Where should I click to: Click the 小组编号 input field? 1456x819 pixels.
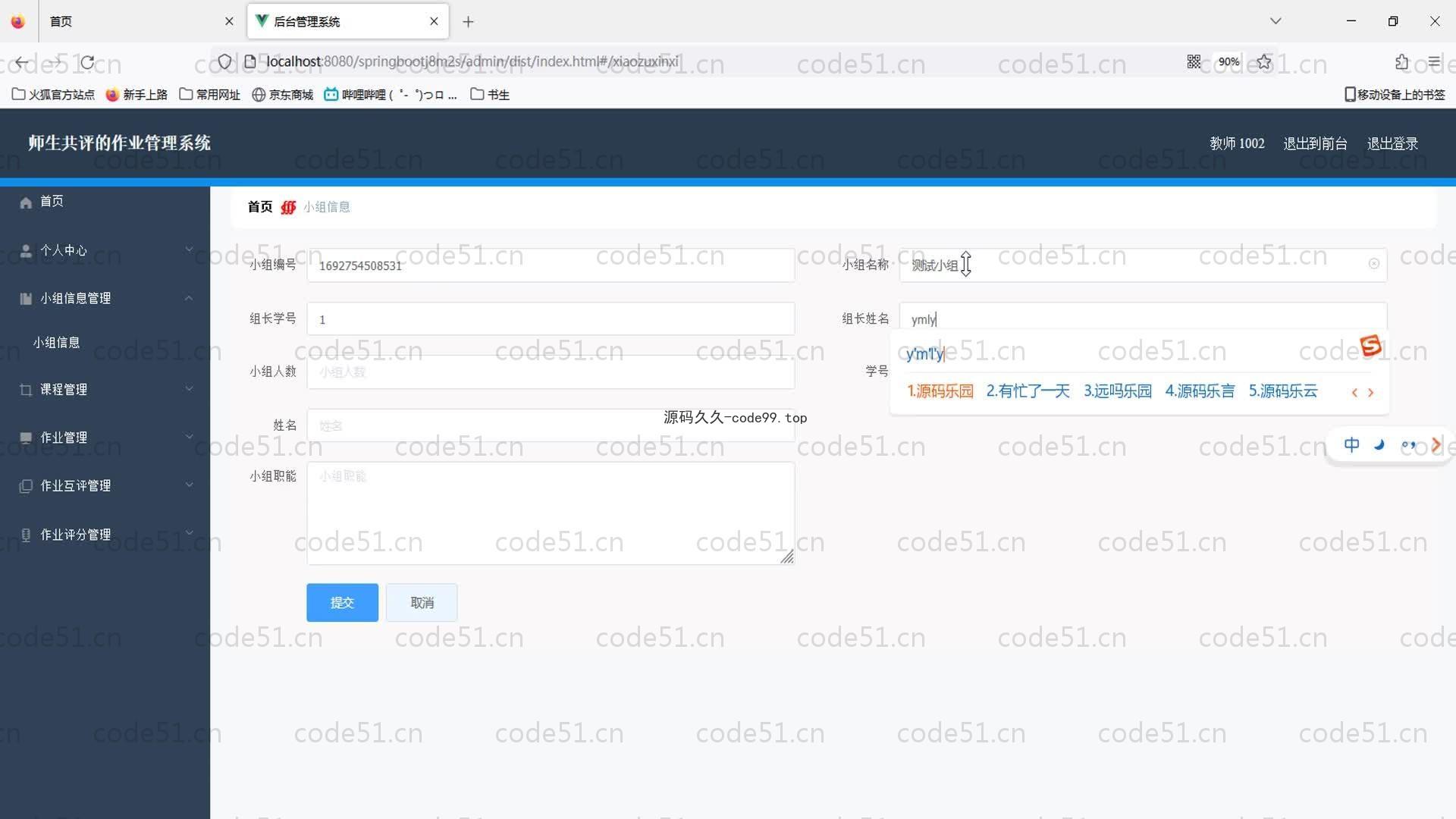pyautogui.click(x=551, y=265)
